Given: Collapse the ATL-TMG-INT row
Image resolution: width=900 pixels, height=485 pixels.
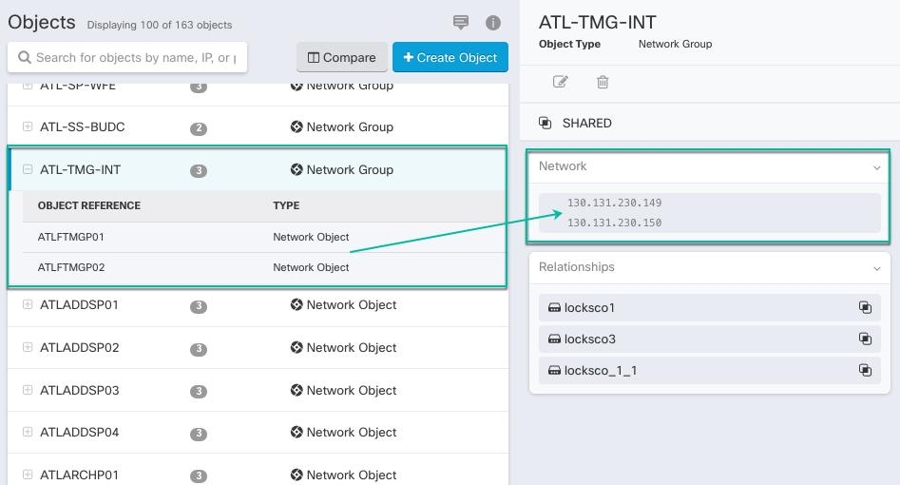Looking at the screenshot, I should point(28,170).
